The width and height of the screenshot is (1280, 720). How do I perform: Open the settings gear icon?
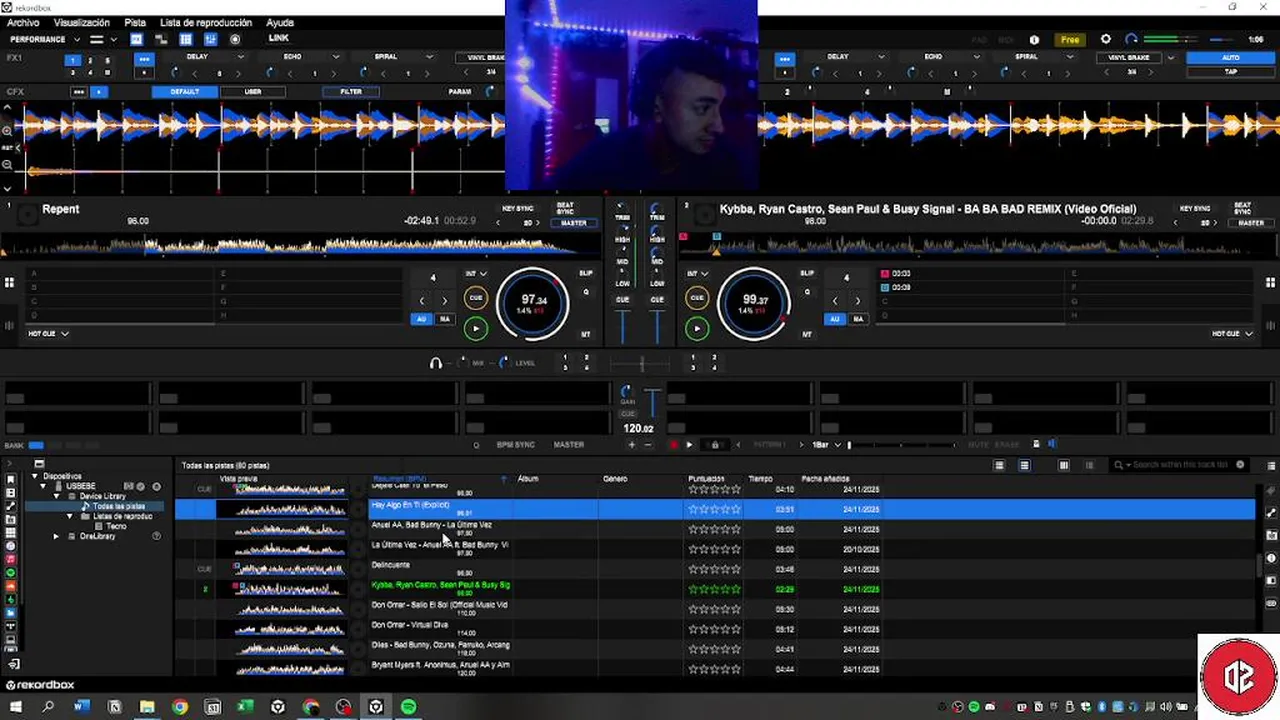(x=1106, y=40)
